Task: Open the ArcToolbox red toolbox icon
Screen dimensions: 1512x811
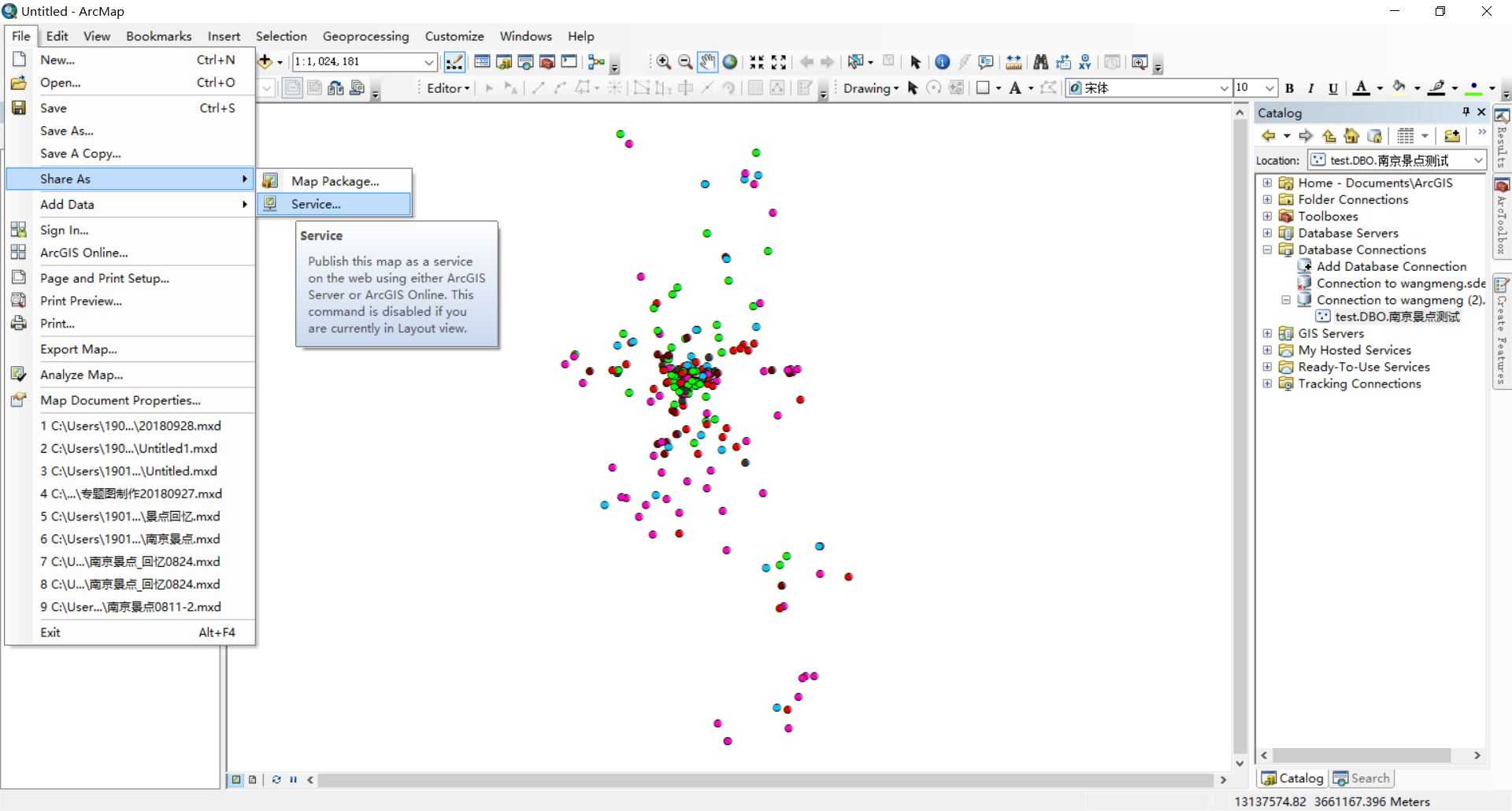Action: [x=547, y=62]
